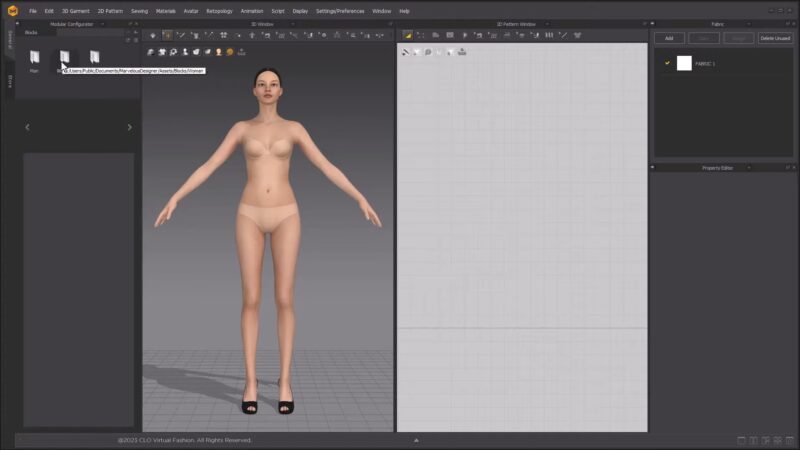800x450 pixels.
Task: Click the Delete Unused button
Action: [x=775, y=38]
